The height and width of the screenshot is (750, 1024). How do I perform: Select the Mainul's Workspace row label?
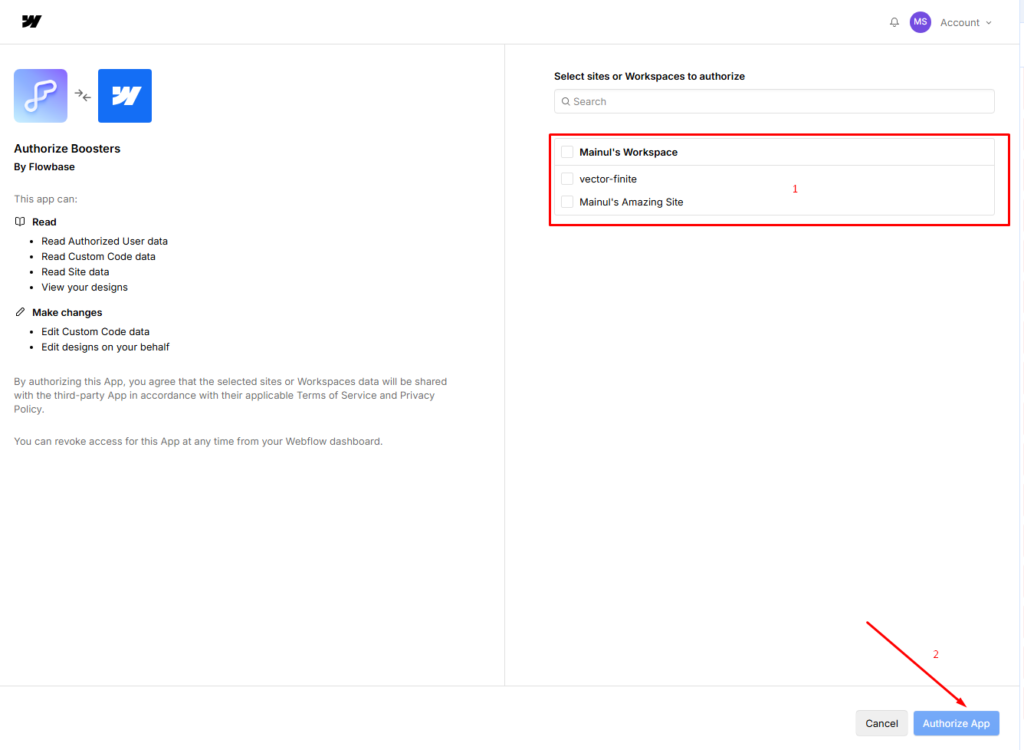pos(628,152)
